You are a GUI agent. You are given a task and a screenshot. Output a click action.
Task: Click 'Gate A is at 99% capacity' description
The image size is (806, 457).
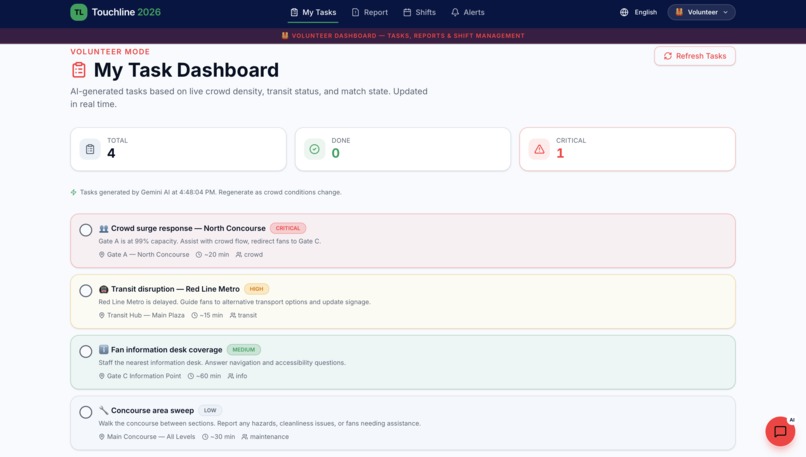point(210,241)
